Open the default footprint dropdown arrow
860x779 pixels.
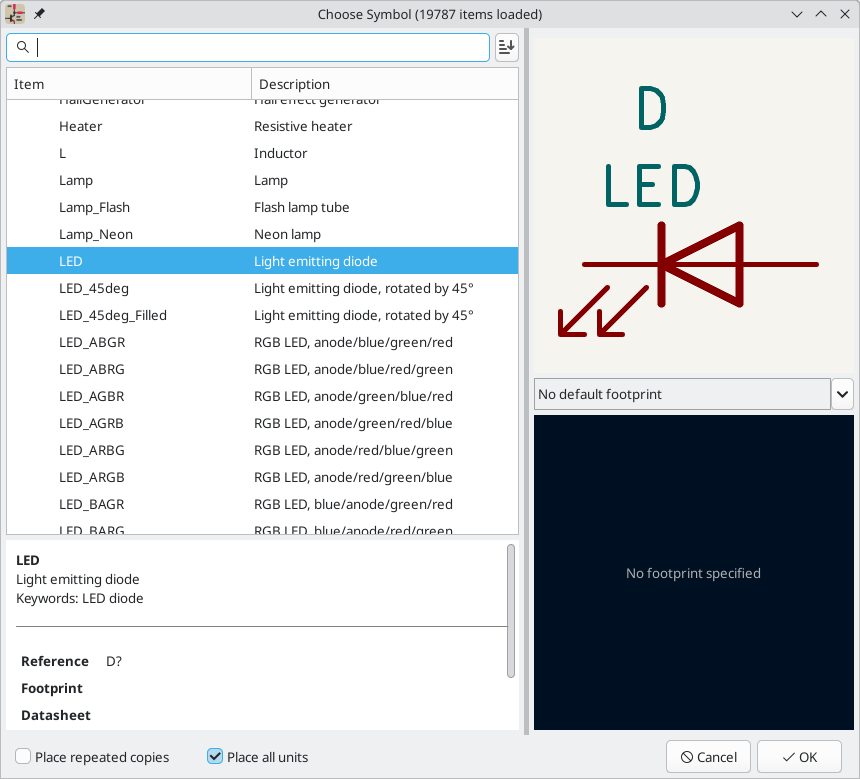(x=842, y=394)
